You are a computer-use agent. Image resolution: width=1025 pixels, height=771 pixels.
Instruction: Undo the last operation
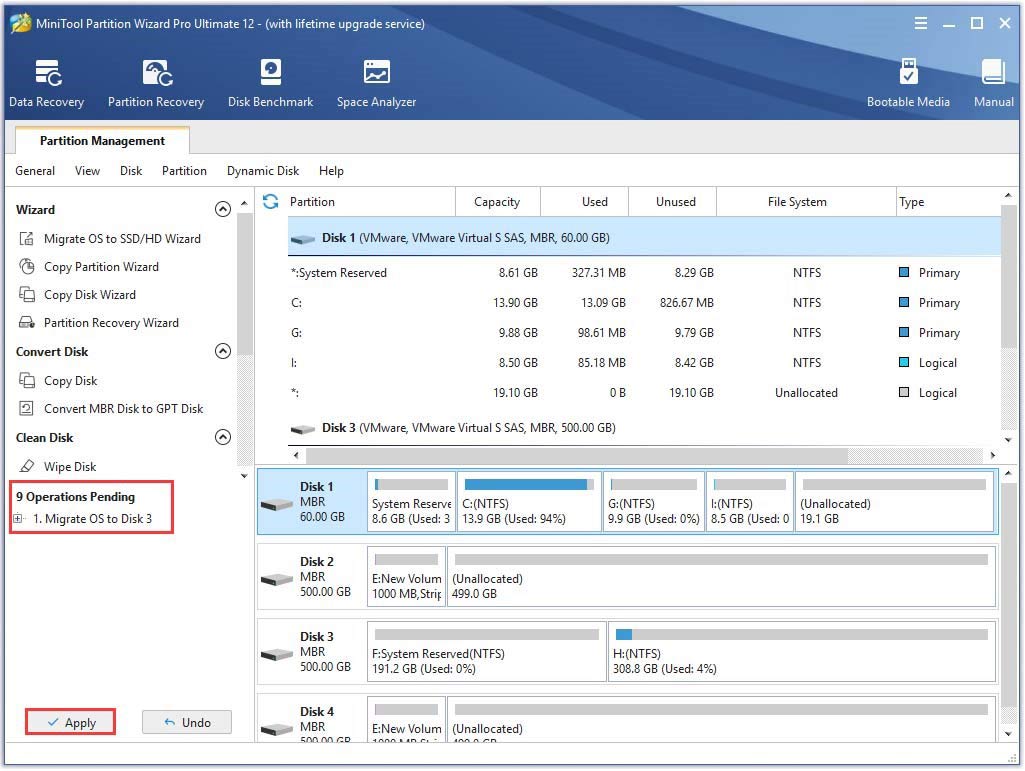[x=187, y=721]
